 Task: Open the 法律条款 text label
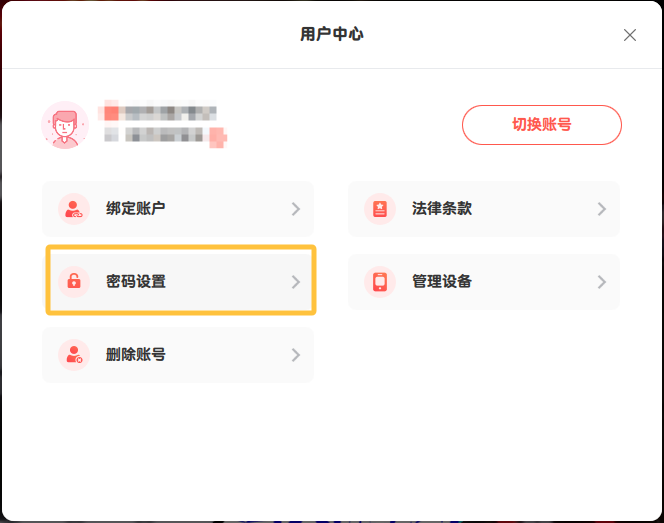442,209
